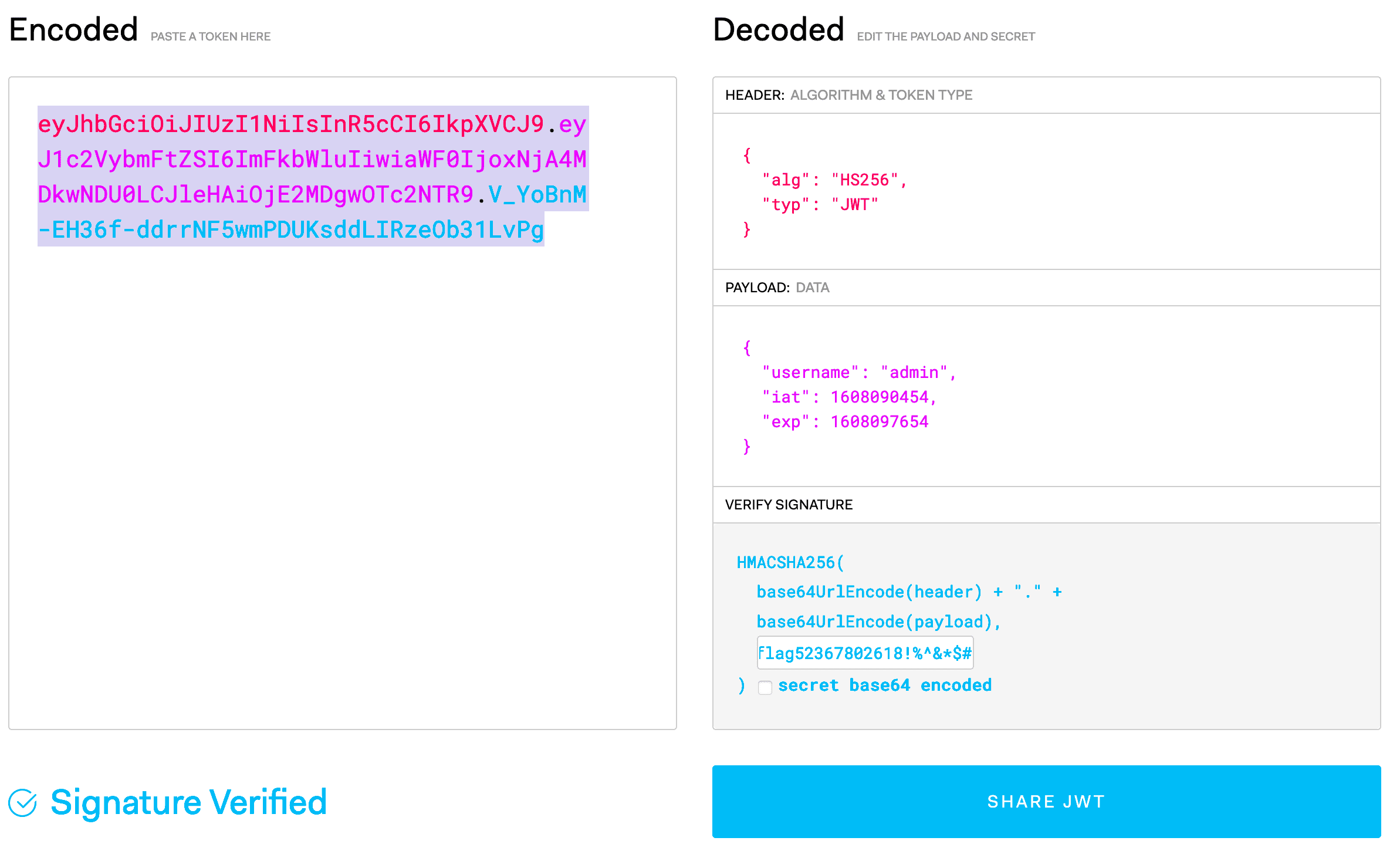
Task: Click the PAYLOAD: DATA section label
Action: click(777, 288)
